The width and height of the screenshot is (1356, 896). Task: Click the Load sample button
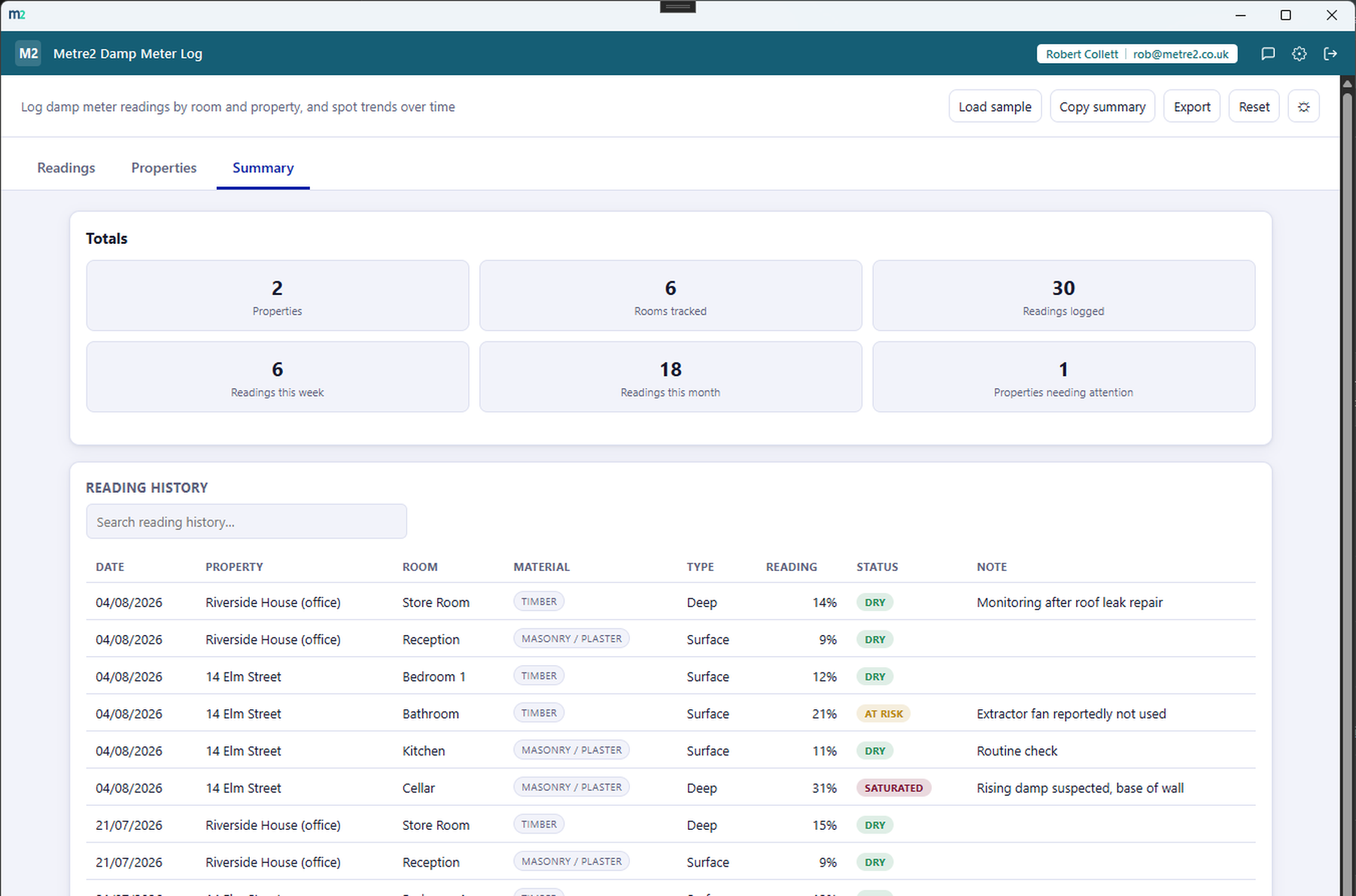[995, 107]
